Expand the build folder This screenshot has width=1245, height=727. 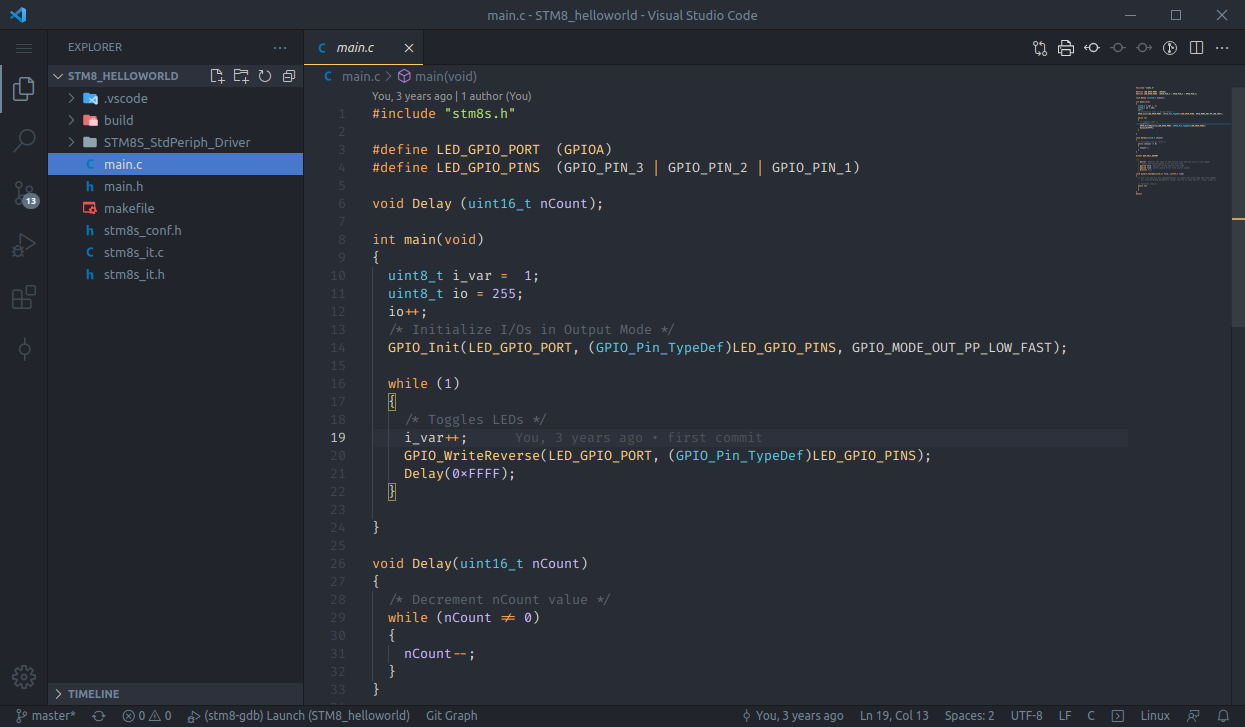click(x=175, y=120)
